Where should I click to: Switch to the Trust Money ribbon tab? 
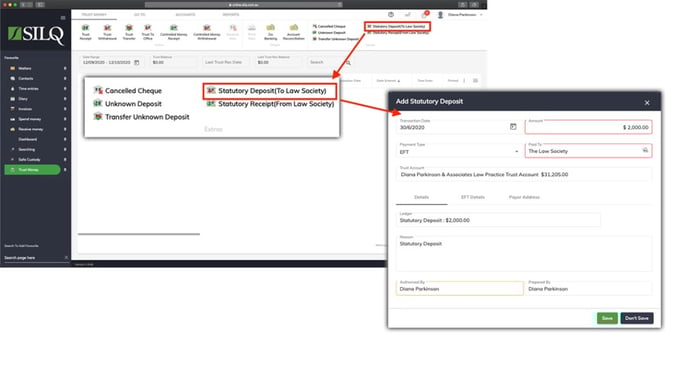click(94, 14)
